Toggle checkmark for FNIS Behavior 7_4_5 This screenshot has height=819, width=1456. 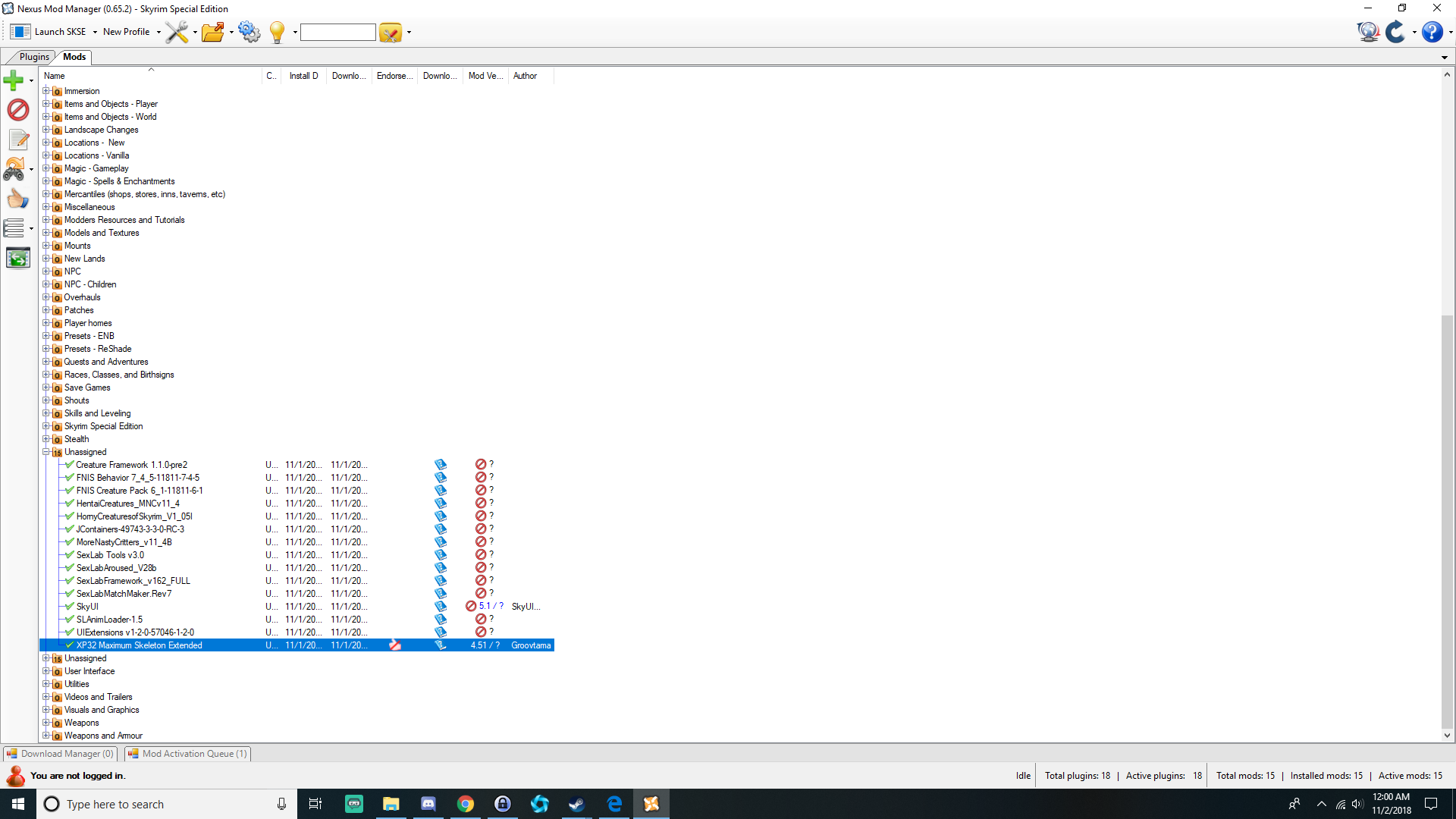[x=70, y=478]
